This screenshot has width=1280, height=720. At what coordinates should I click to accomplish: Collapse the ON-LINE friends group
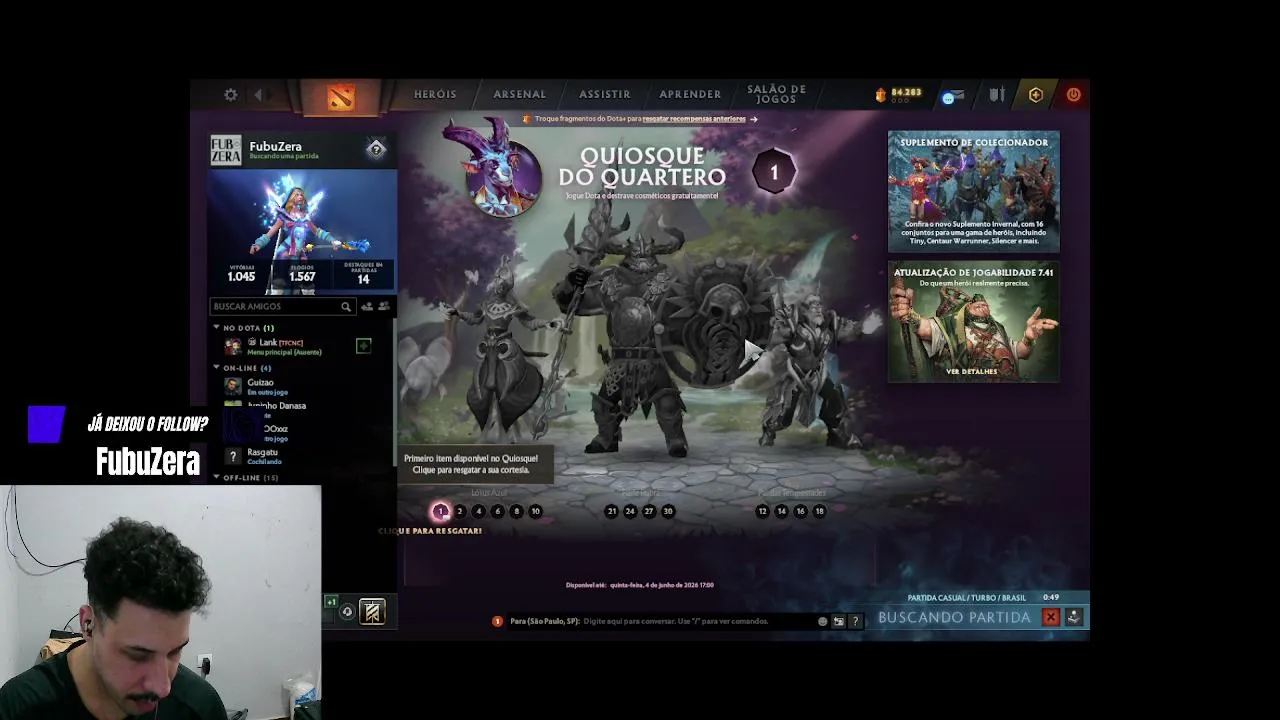coord(216,368)
